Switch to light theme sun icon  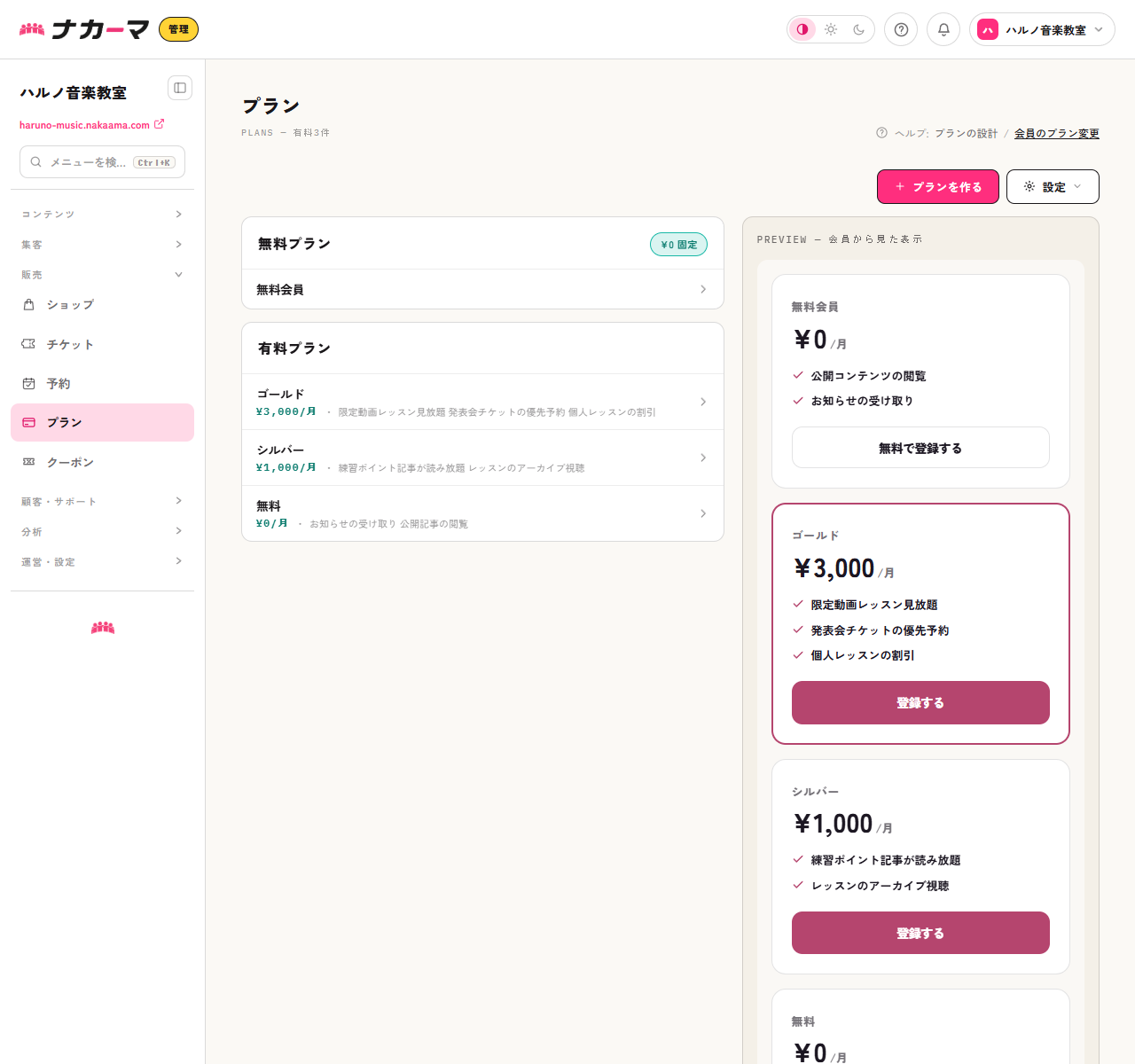coord(831,29)
